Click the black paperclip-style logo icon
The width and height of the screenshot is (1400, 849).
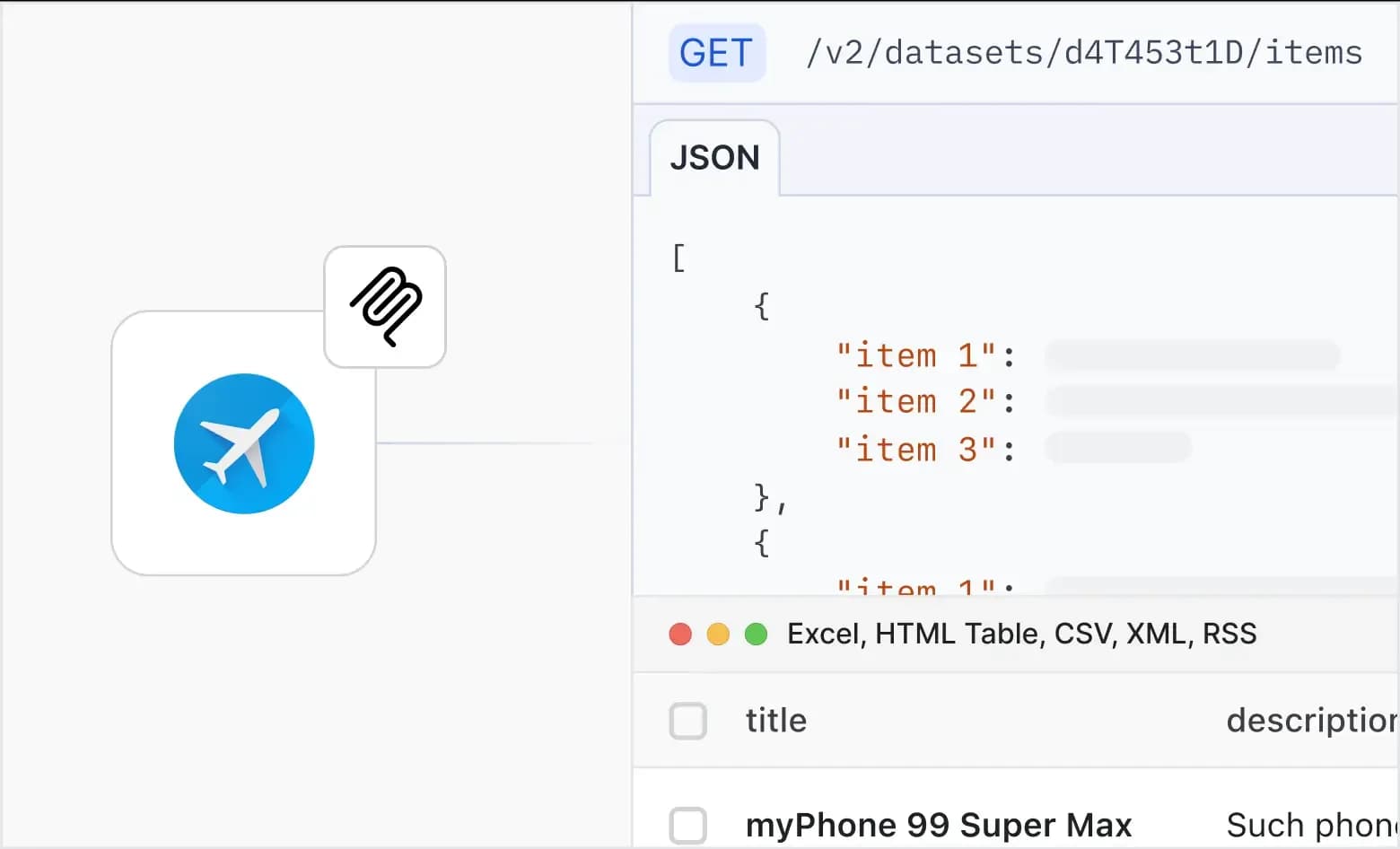click(385, 307)
